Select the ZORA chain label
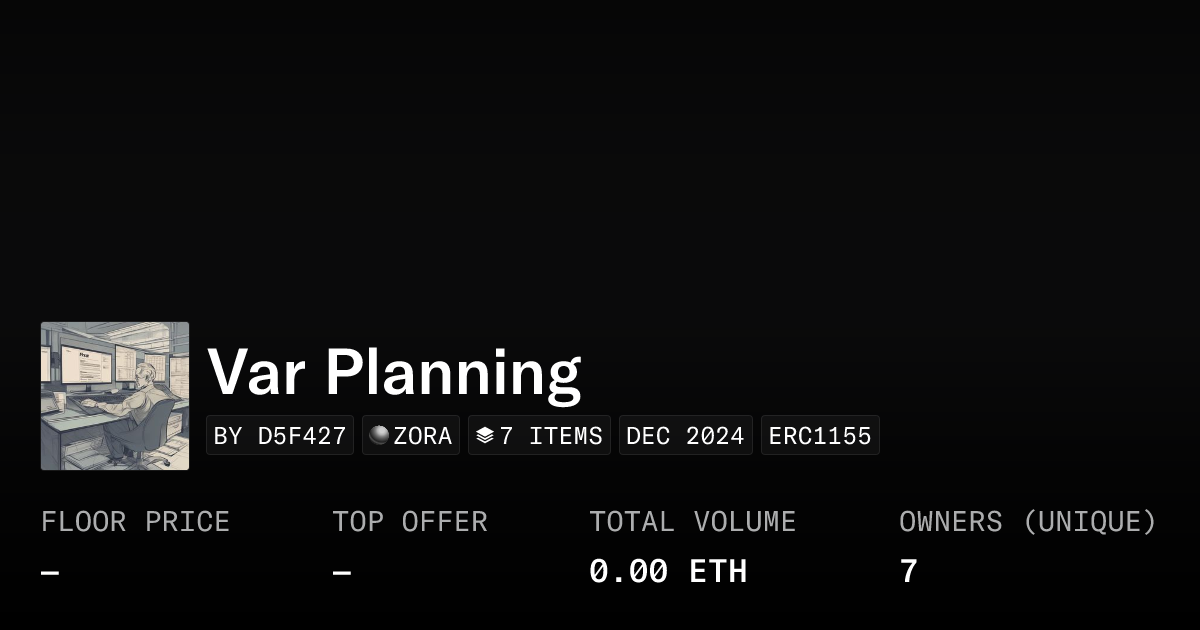The height and width of the screenshot is (630, 1200). click(423, 436)
